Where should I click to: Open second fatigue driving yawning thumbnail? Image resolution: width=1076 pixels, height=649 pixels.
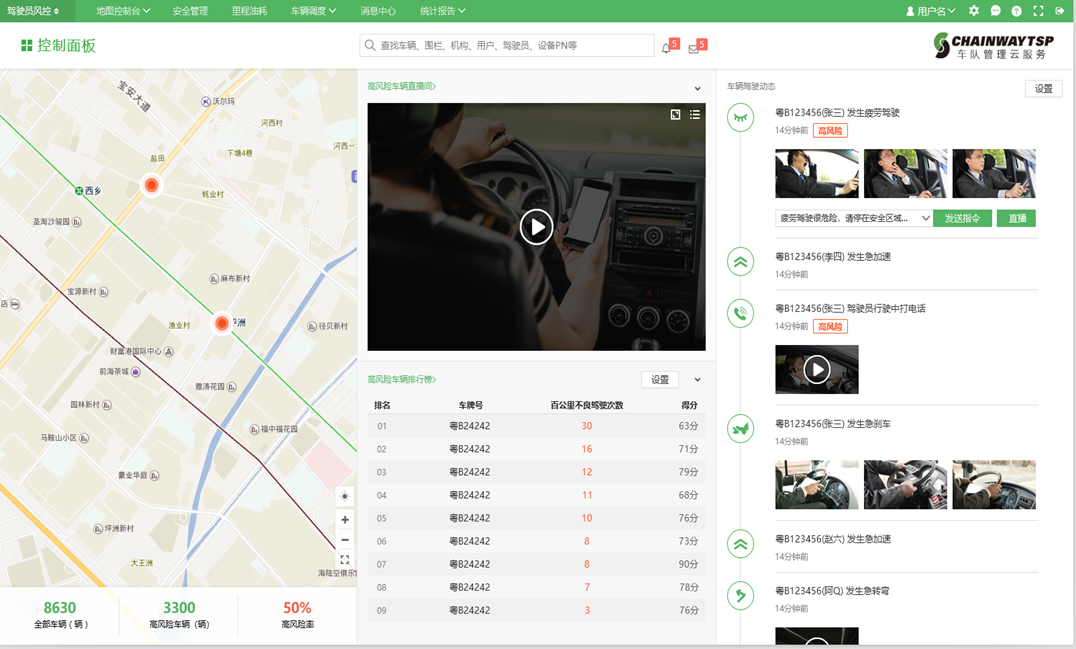click(x=905, y=174)
